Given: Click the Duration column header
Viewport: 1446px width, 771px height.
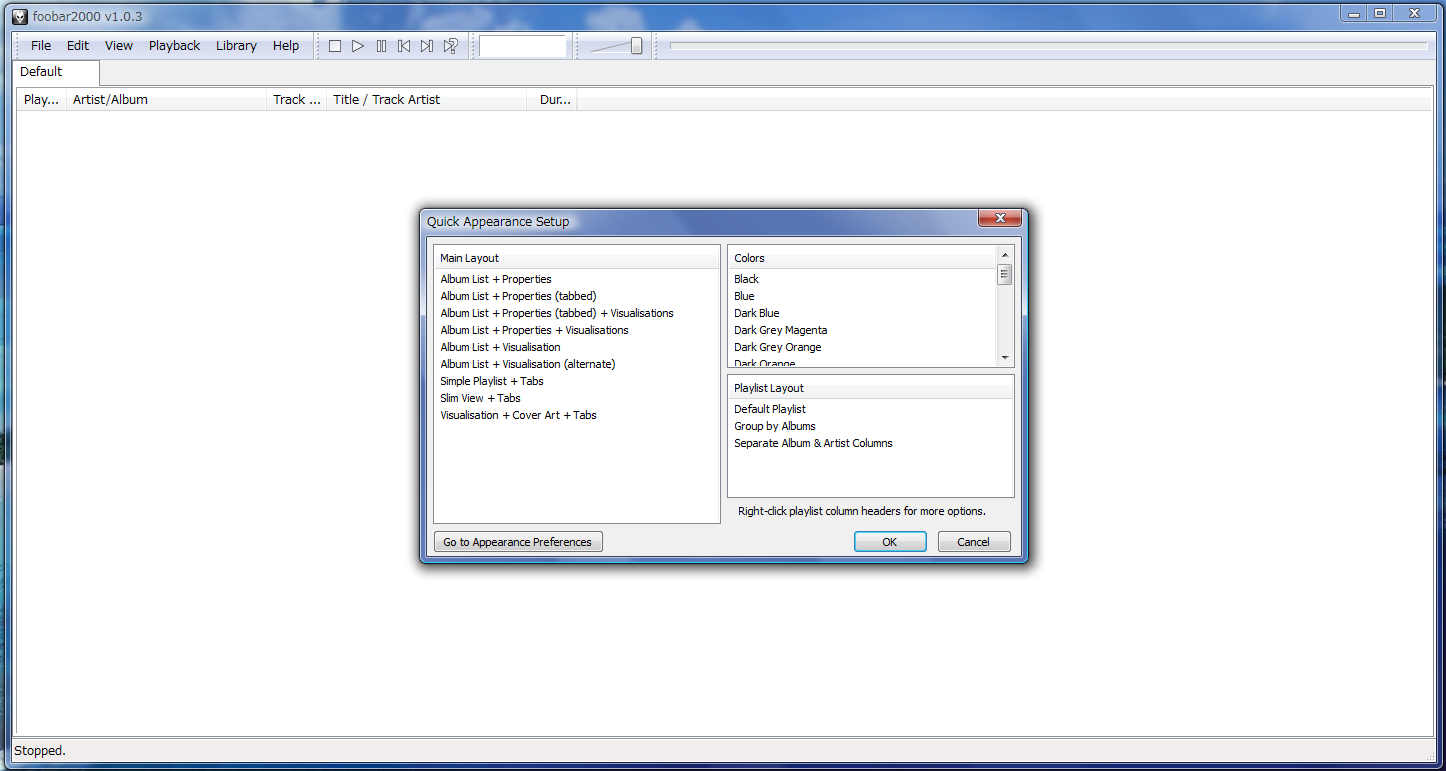Looking at the screenshot, I should pos(553,100).
